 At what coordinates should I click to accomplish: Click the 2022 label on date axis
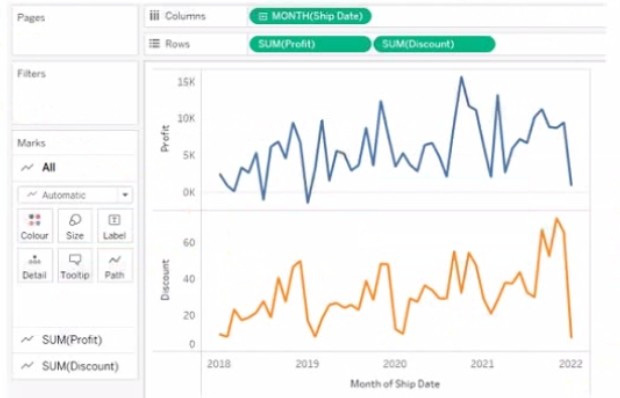tap(571, 364)
